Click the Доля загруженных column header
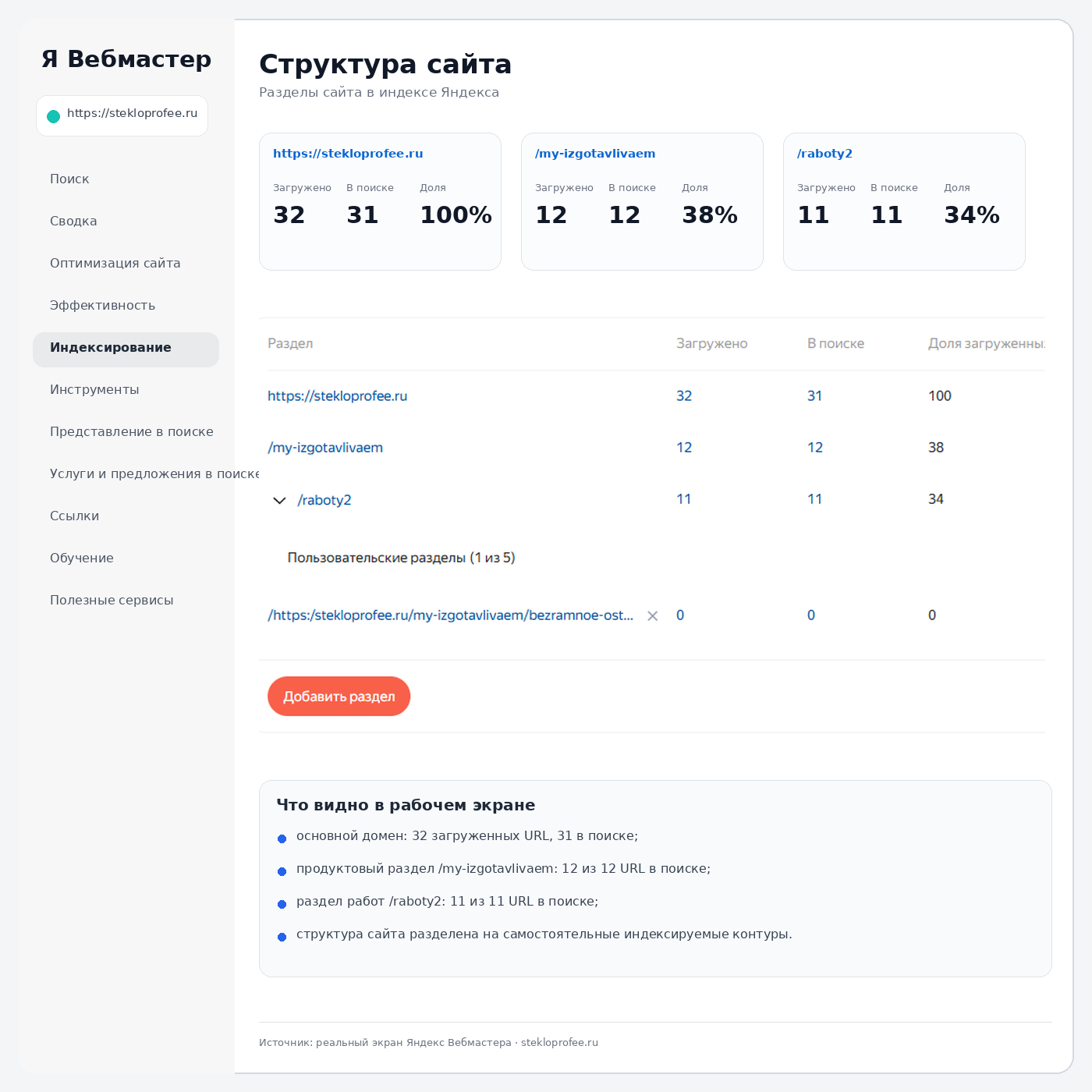Screen dimensions: 1092x1092 [x=987, y=343]
